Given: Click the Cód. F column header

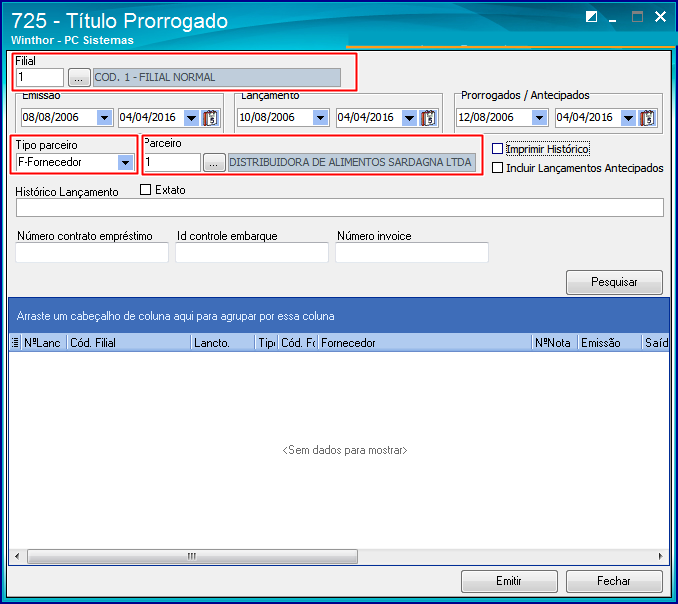Looking at the screenshot, I should pos(298,343).
